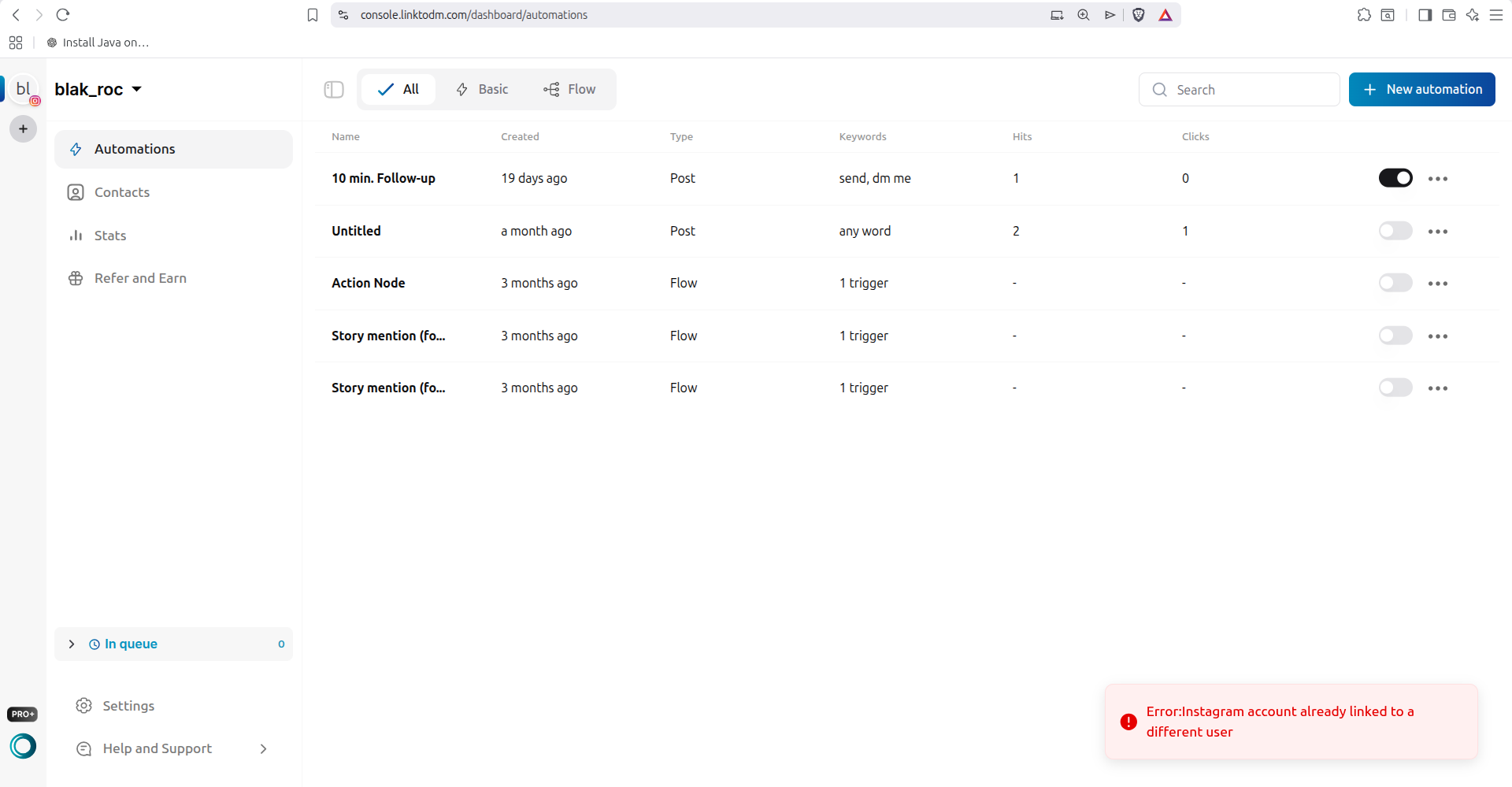This screenshot has width=1512, height=787.
Task: Click the '19 days ago' created cell
Action: [x=534, y=178]
